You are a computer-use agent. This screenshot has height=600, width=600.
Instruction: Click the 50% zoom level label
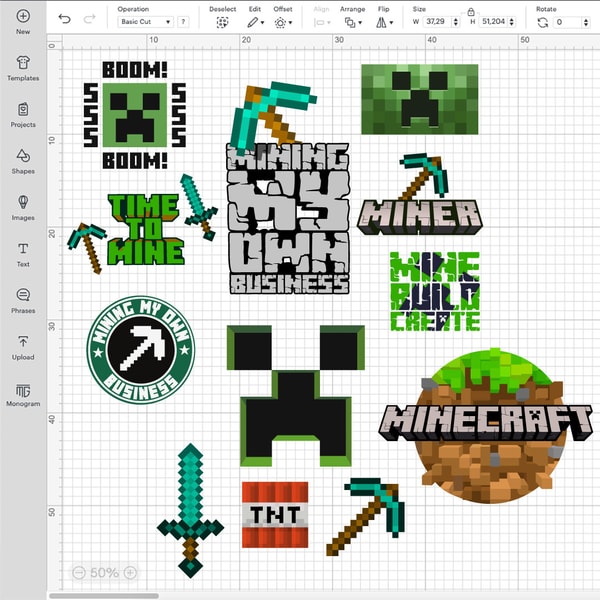coord(104,572)
